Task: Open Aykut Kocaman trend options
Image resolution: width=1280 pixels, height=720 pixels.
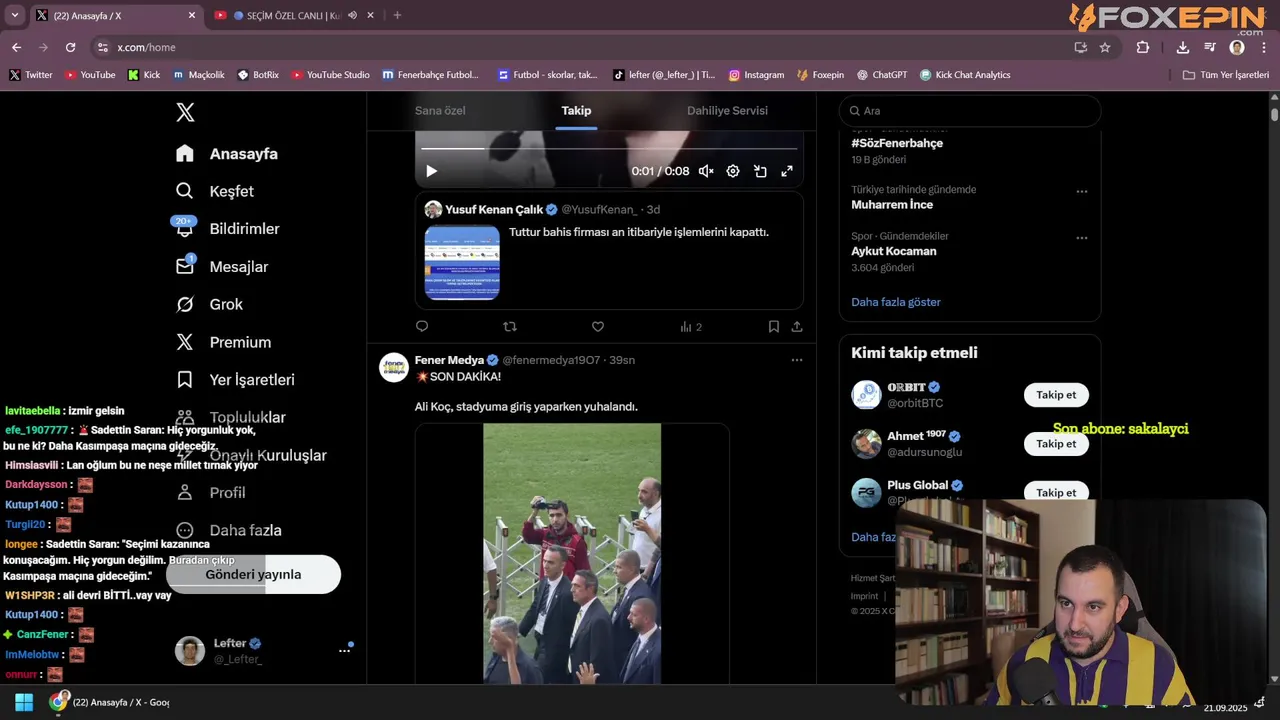Action: coord(1082,238)
